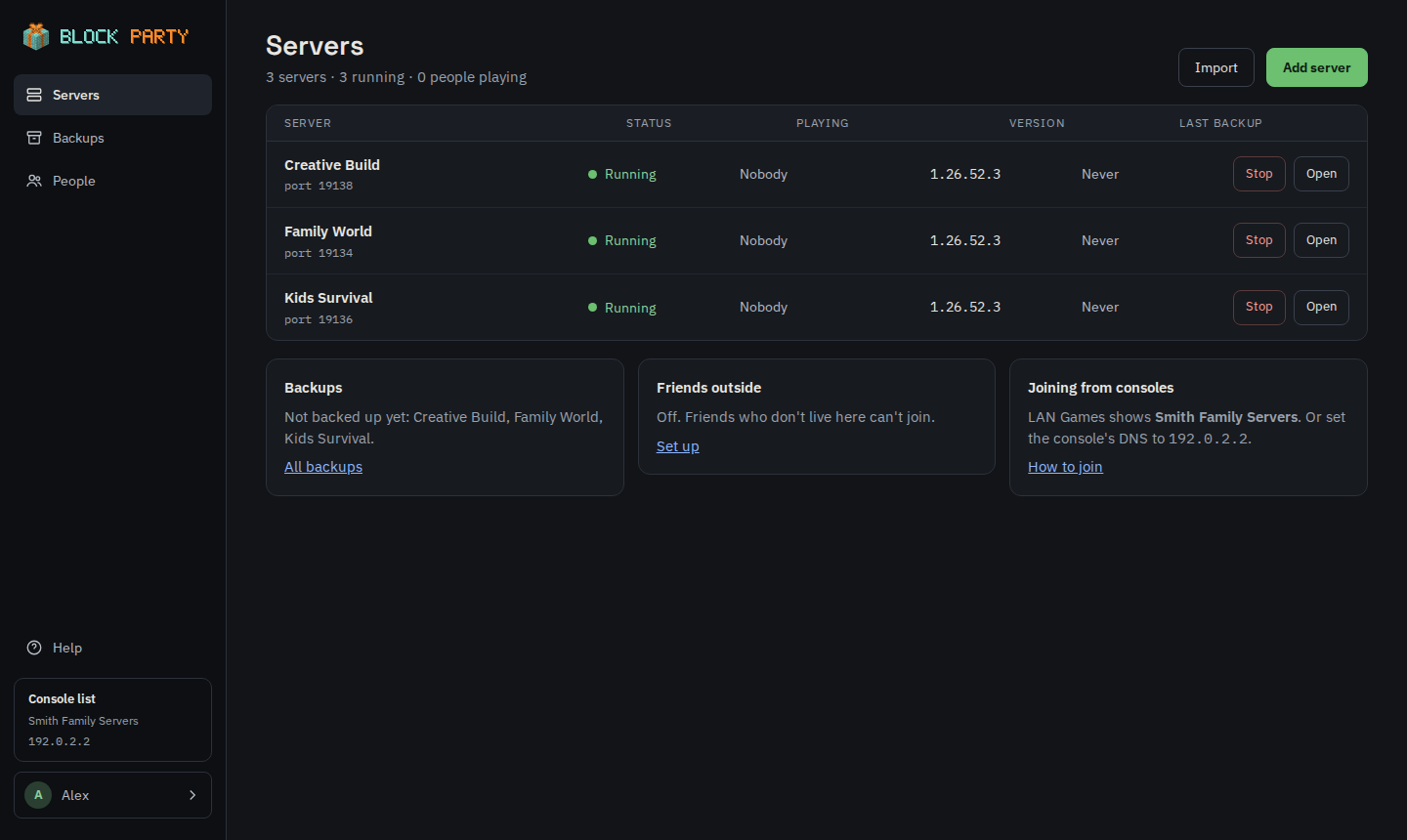1407x840 pixels.
Task: Open the Creative Build server
Action: 1321,174
